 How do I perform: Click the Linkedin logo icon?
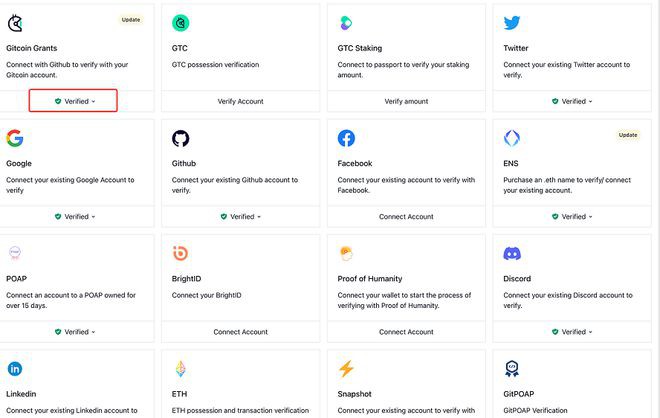(15, 369)
